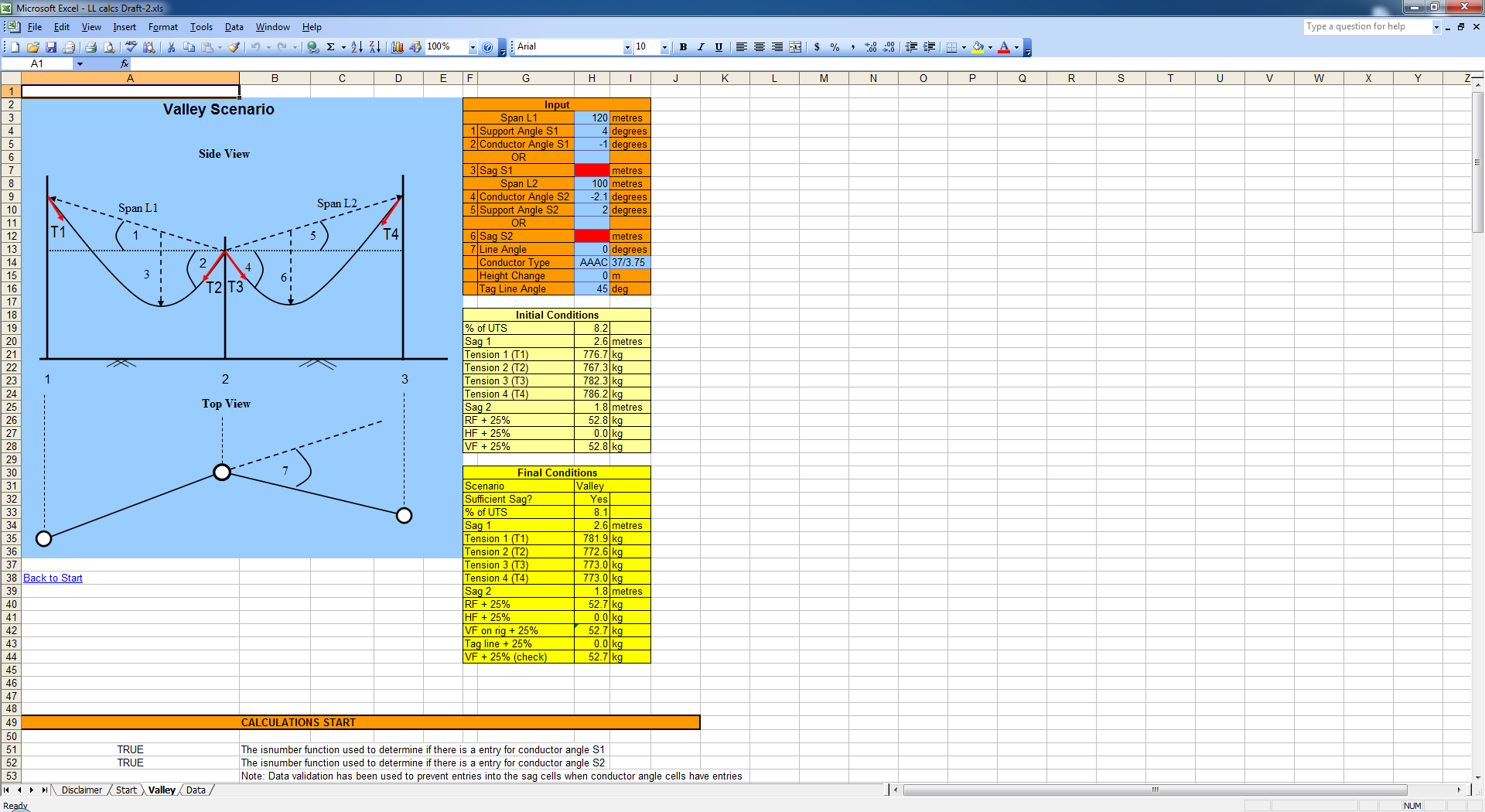Follow the Back to Start link
The image size is (1485, 812).
coord(53,578)
